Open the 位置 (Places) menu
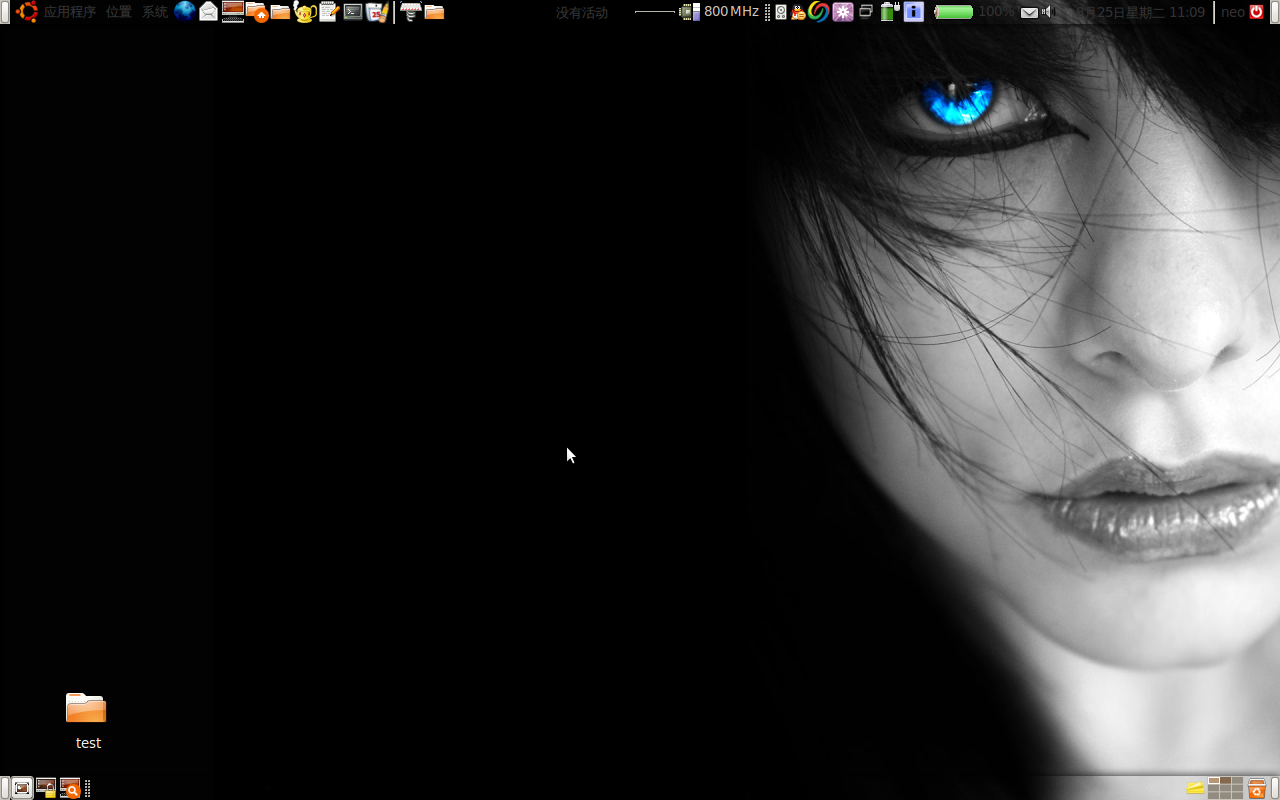This screenshot has width=1280, height=800. click(x=119, y=12)
